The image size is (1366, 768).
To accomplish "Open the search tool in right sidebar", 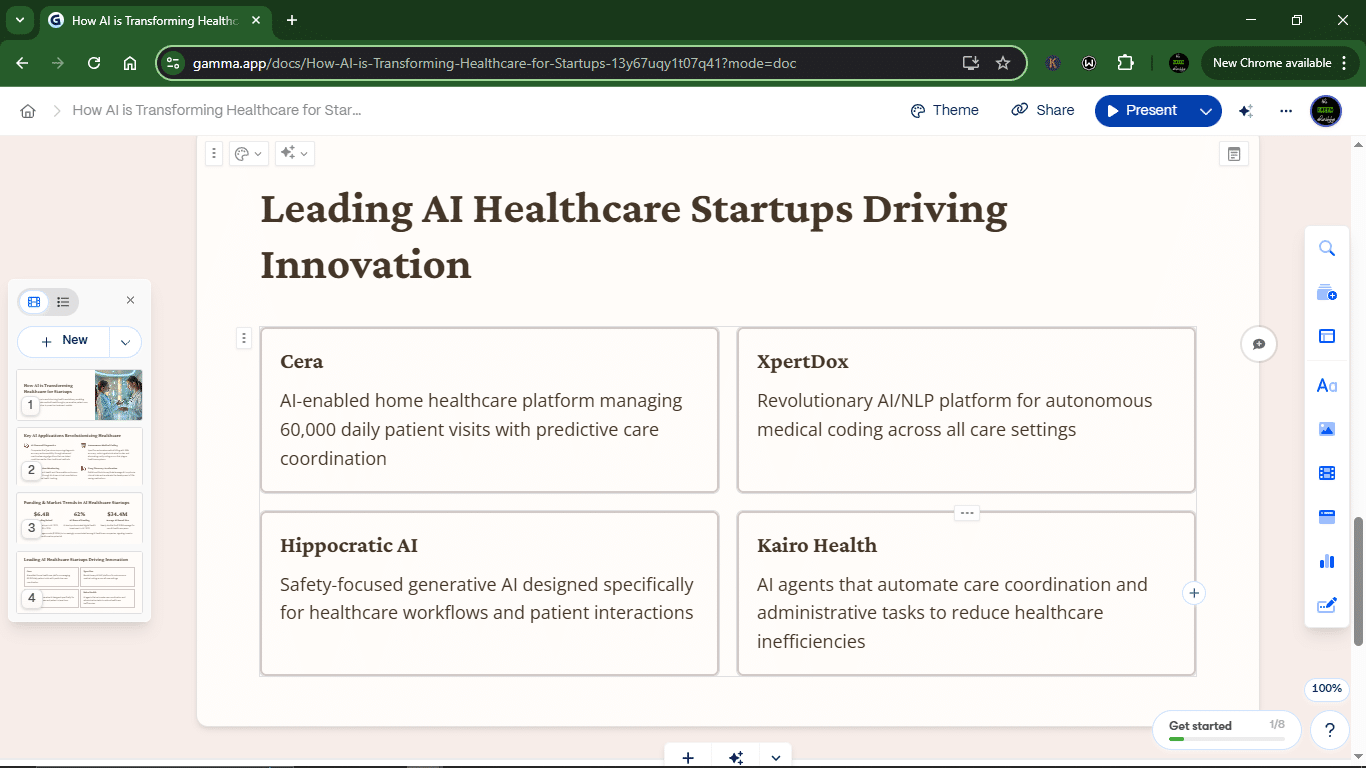I will tap(1327, 249).
